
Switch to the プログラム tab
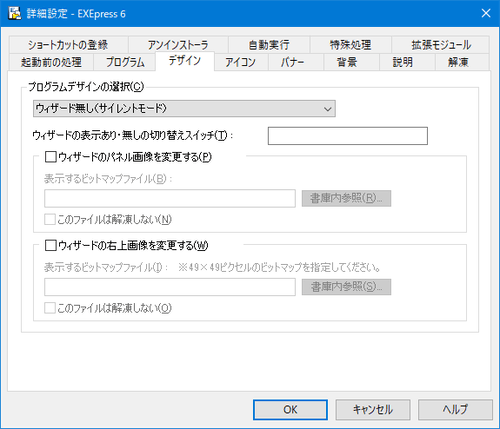125,62
